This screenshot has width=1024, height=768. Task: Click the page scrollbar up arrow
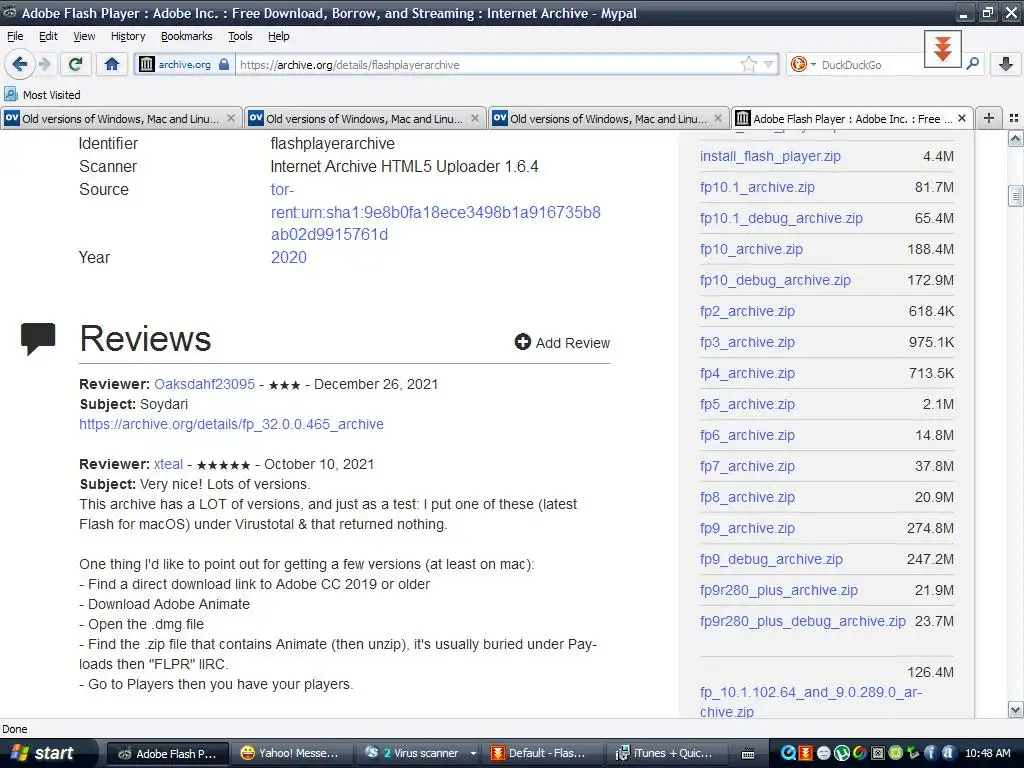pyautogui.click(x=1016, y=138)
